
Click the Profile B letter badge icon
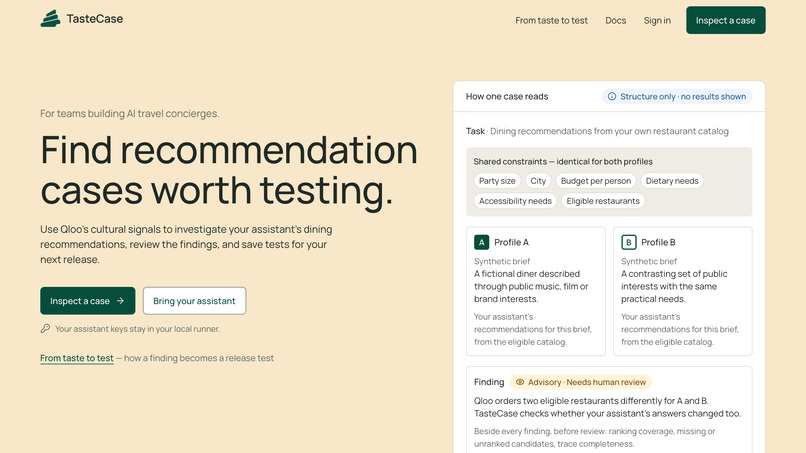[629, 242]
